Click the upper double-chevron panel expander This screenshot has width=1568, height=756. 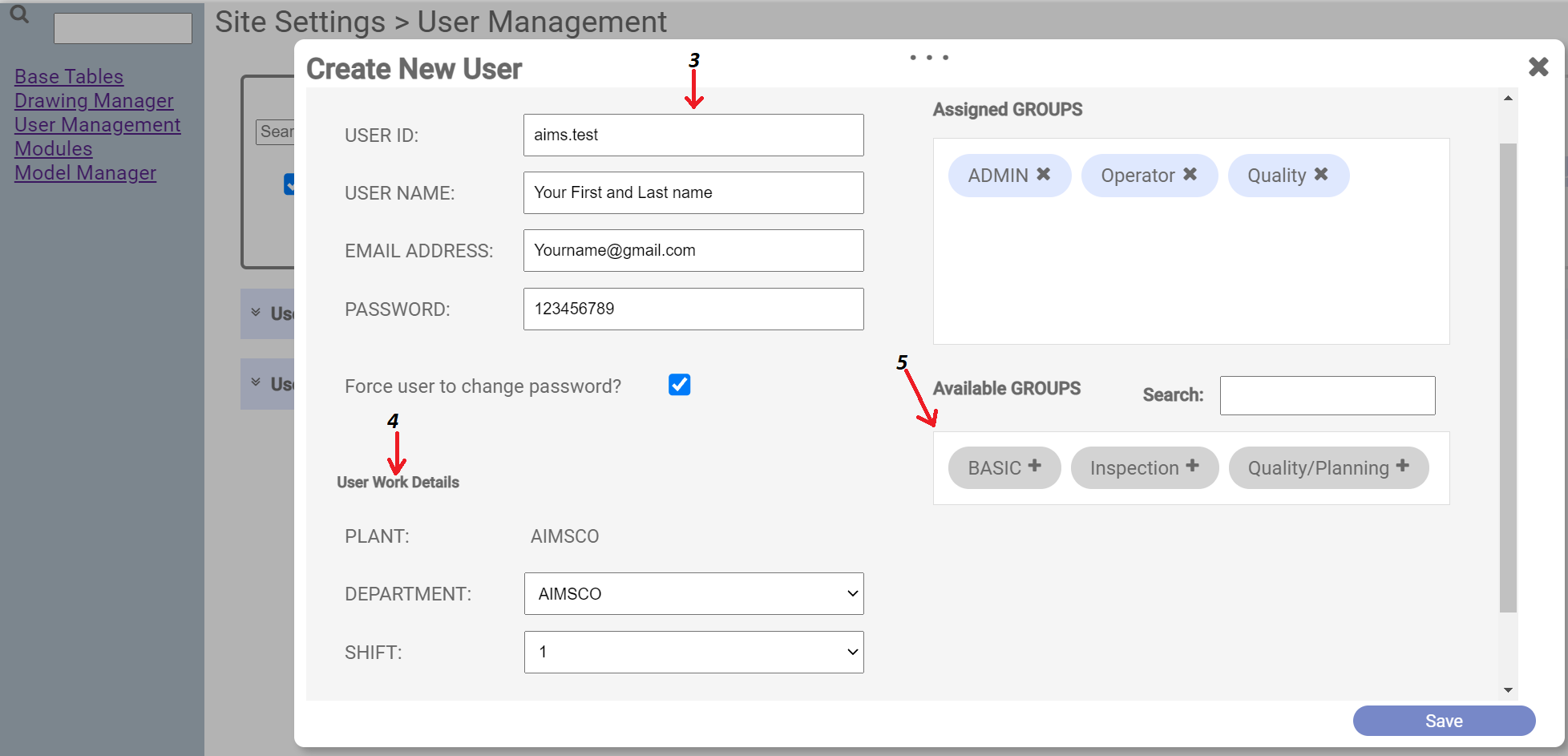point(256,313)
